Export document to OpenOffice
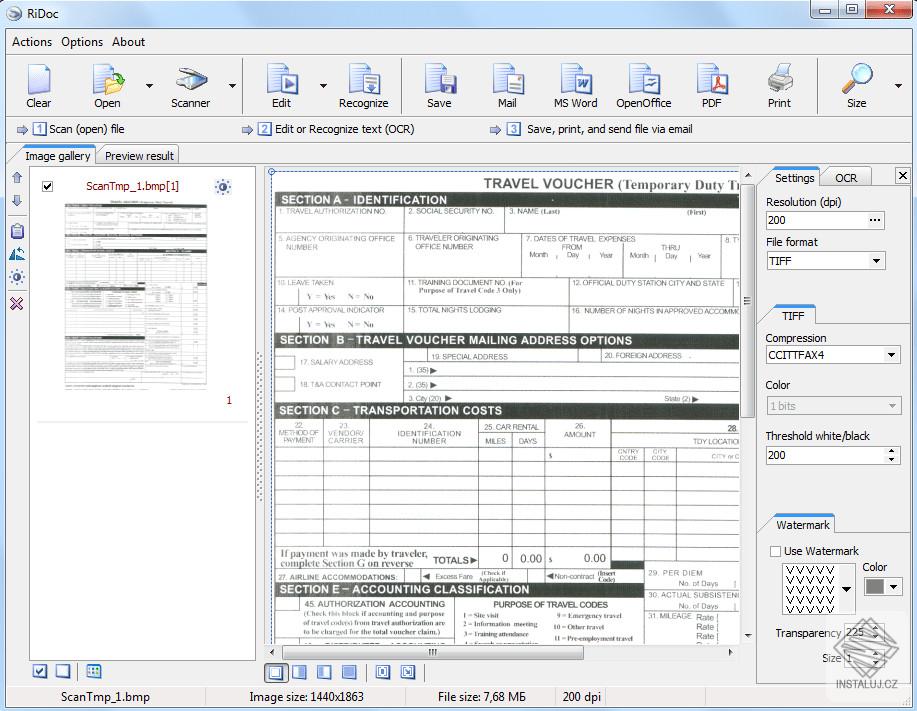The image size is (917, 711). pyautogui.click(x=643, y=86)
